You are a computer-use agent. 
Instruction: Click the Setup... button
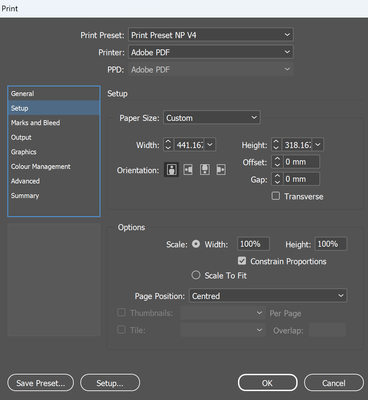(110, 383)
